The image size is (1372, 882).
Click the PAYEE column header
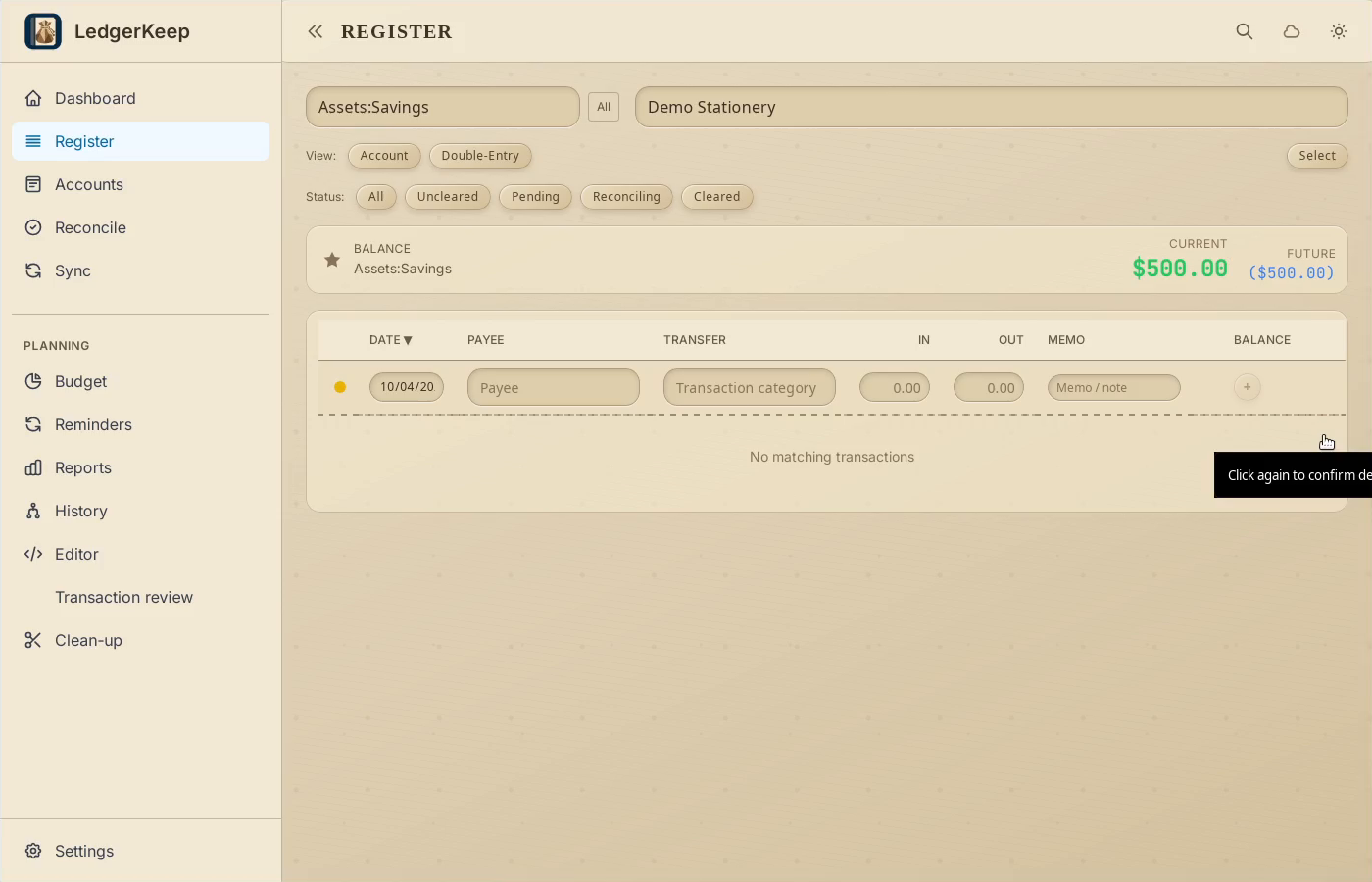pos(486,340)
